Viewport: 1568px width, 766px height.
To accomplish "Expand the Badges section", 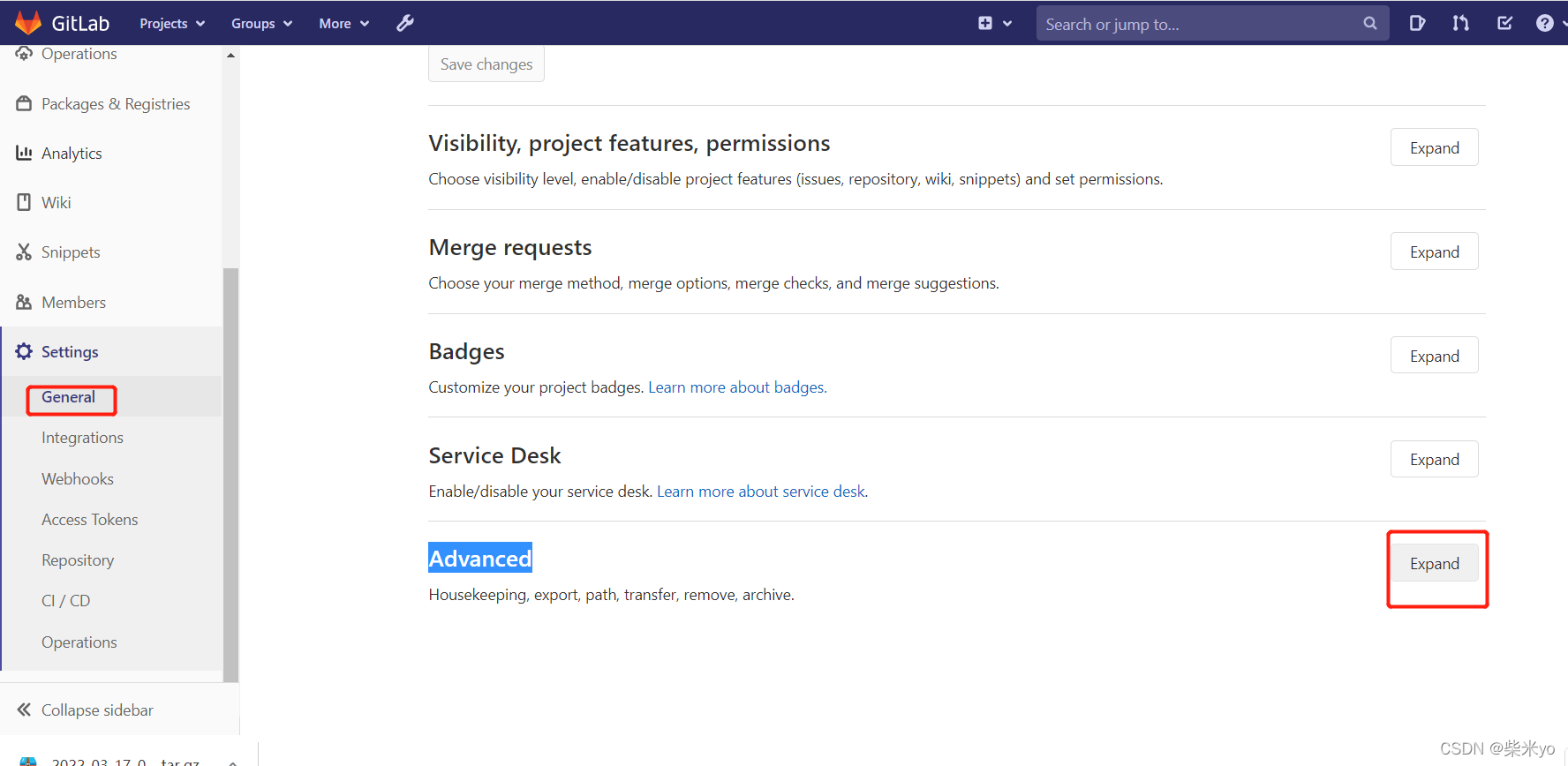I will tap(1434, 356).
